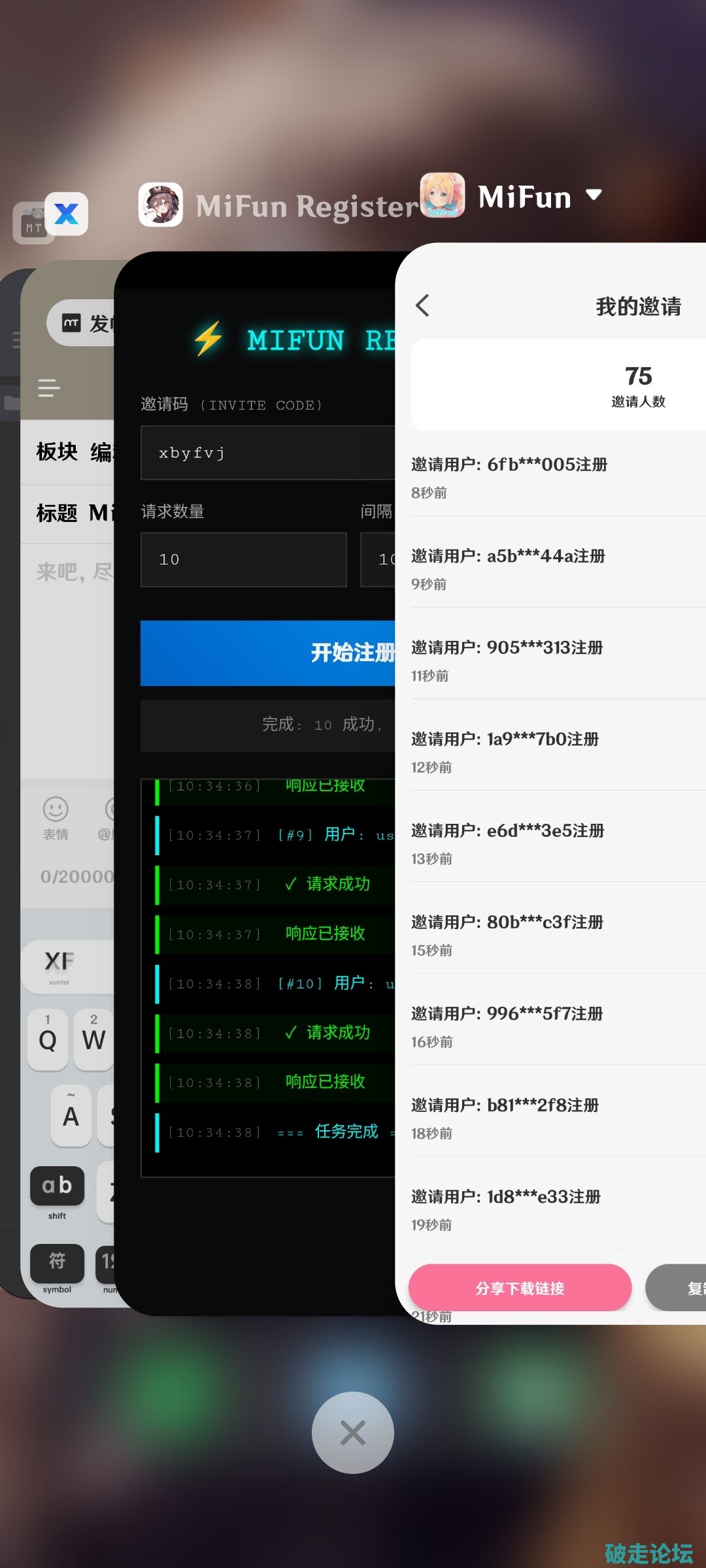Click the invite code input field
Viewport: 706px width, 1568px height.
click(268, 453)
